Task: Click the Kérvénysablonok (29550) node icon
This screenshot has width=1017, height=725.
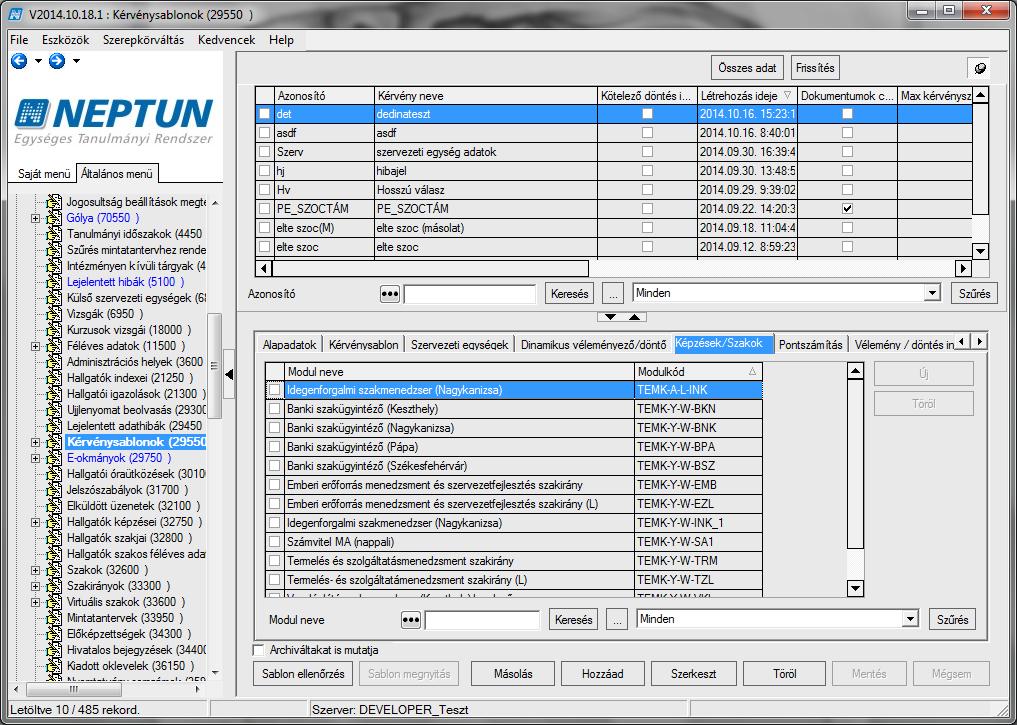Action: pos(54,442)
